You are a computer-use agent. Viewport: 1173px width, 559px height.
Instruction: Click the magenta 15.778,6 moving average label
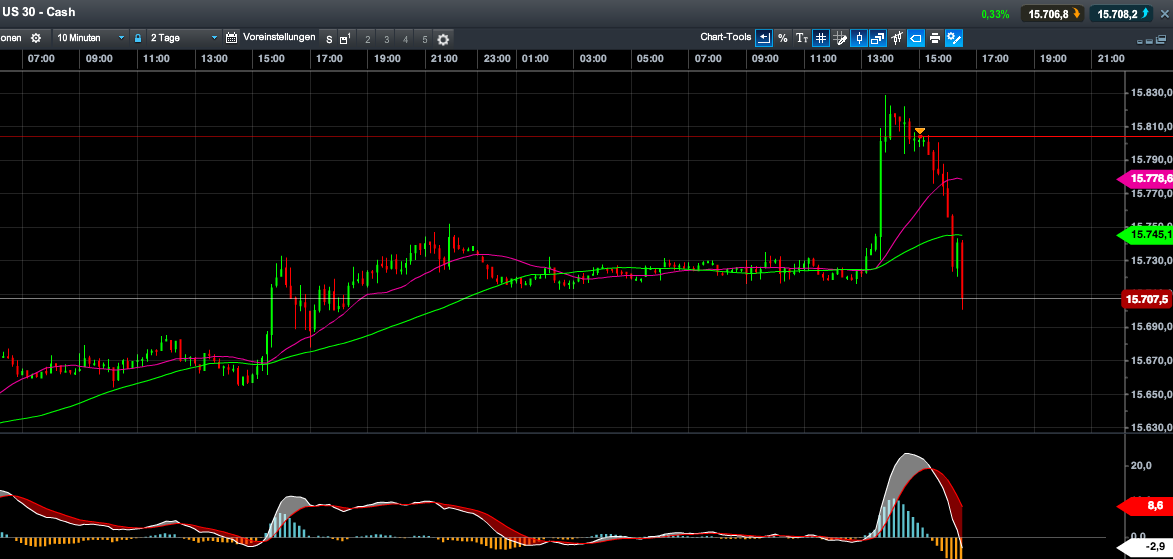1145,179
